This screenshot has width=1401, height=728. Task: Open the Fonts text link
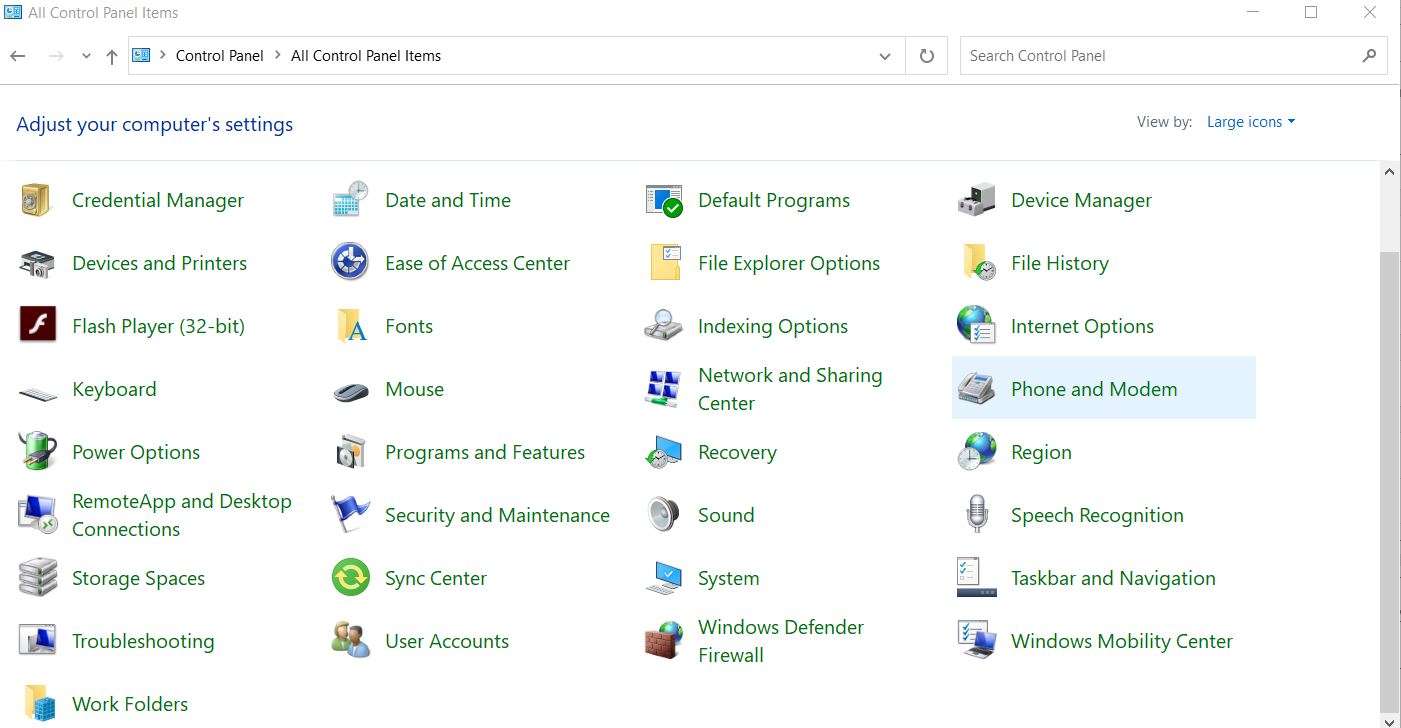(x=409, y=326)
